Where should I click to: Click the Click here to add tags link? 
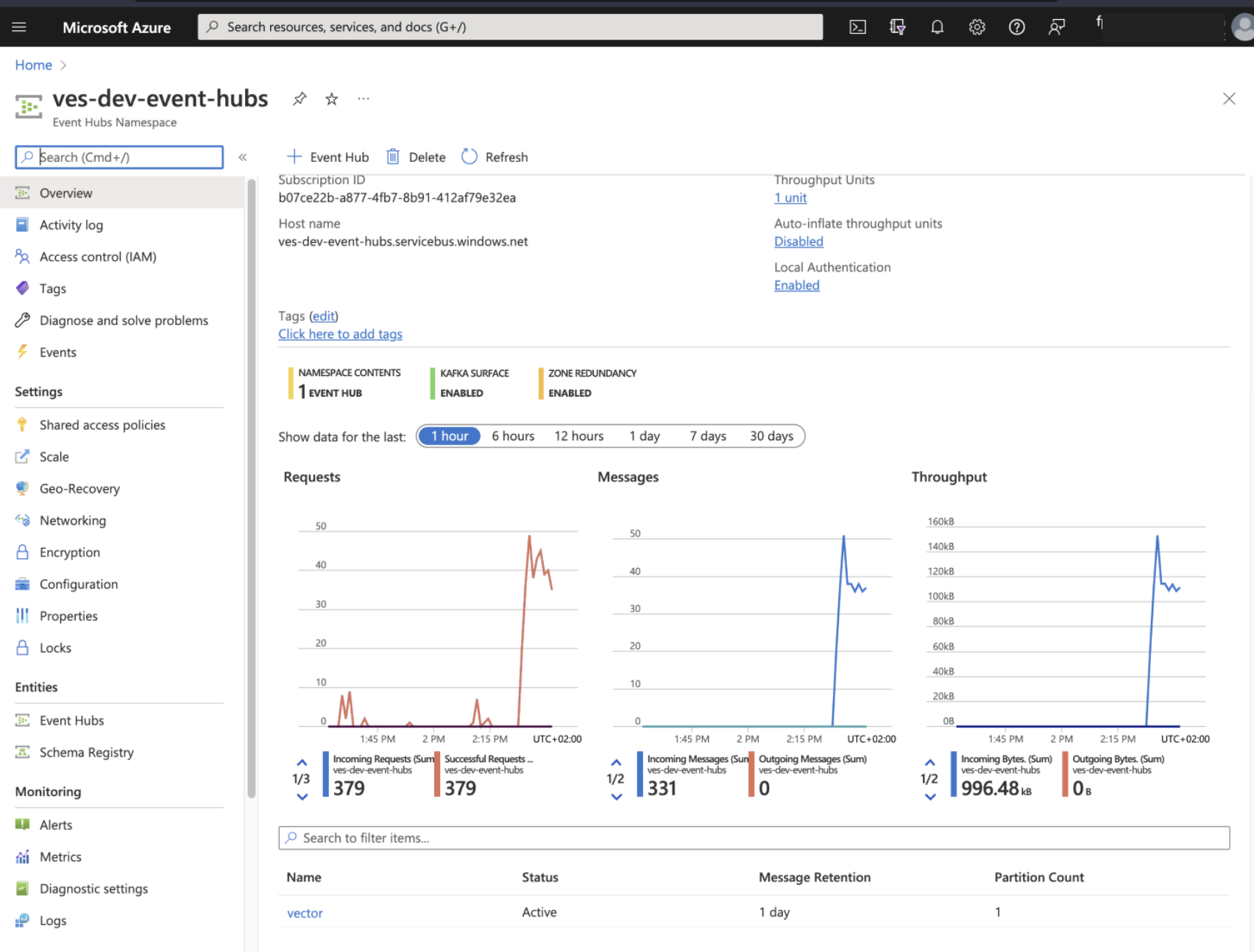click(340, 333)
